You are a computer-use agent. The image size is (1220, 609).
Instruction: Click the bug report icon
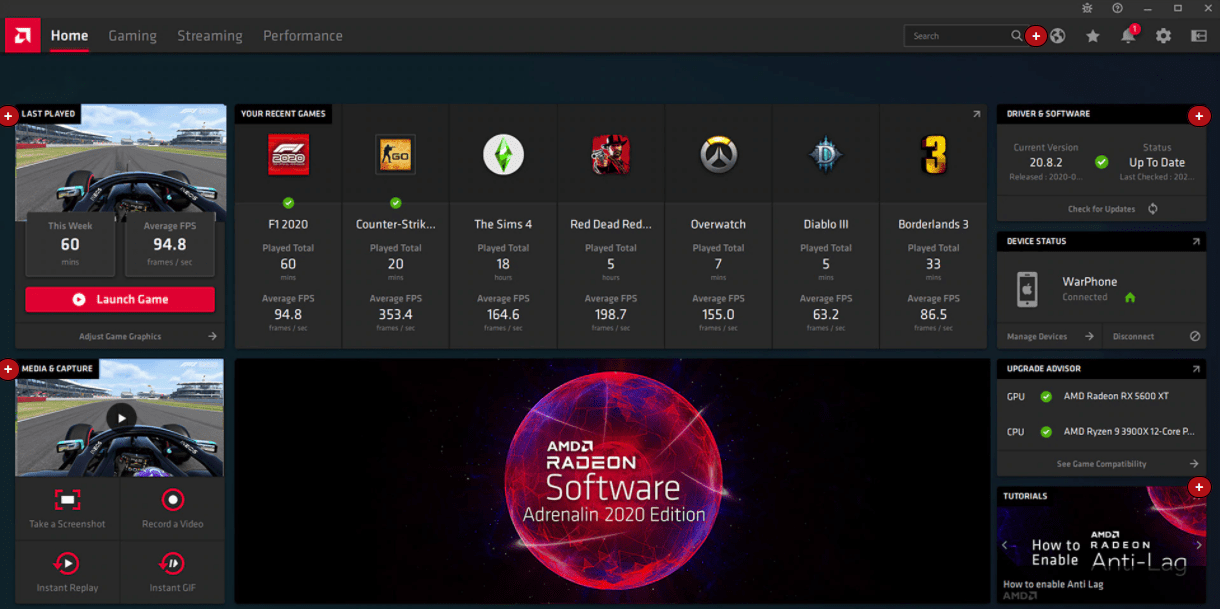(1087, 8)
